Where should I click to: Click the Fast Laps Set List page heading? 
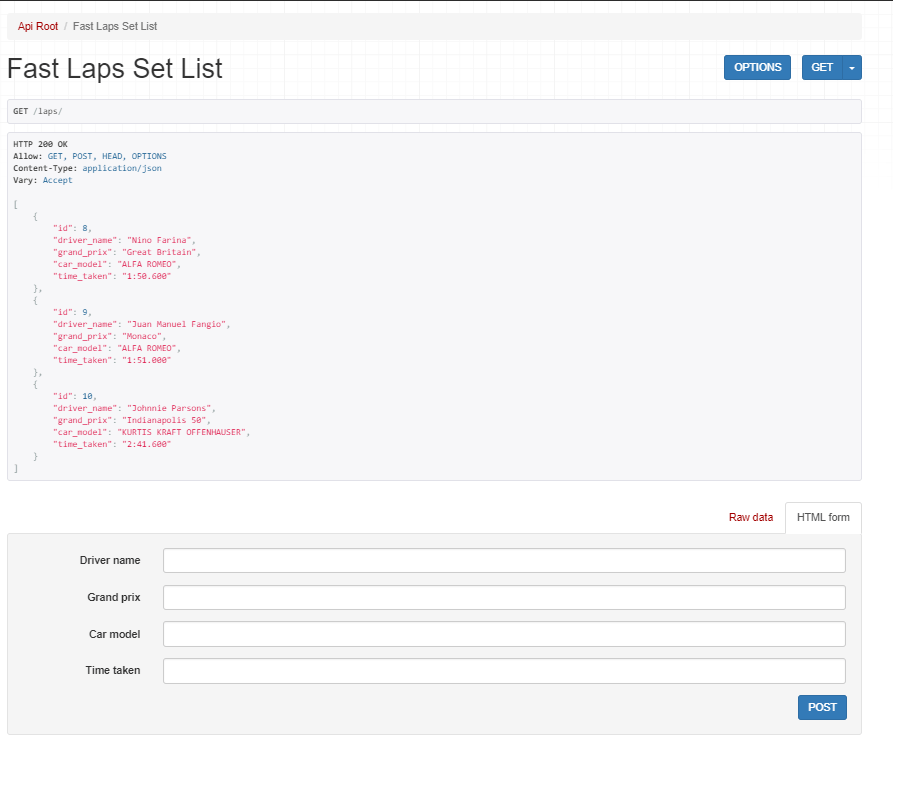click(115, 68)
